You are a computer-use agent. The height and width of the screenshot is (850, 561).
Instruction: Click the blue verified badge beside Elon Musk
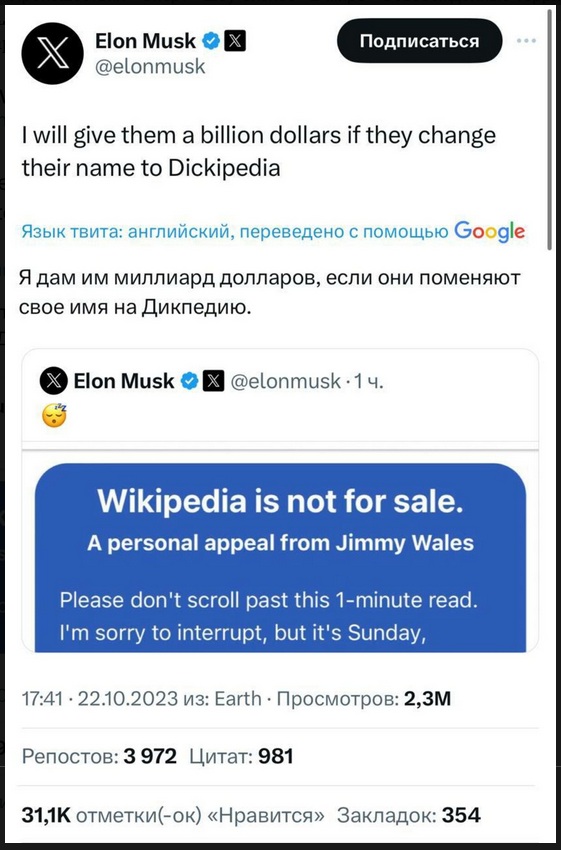pyautogui.click(x=211, y=41)
